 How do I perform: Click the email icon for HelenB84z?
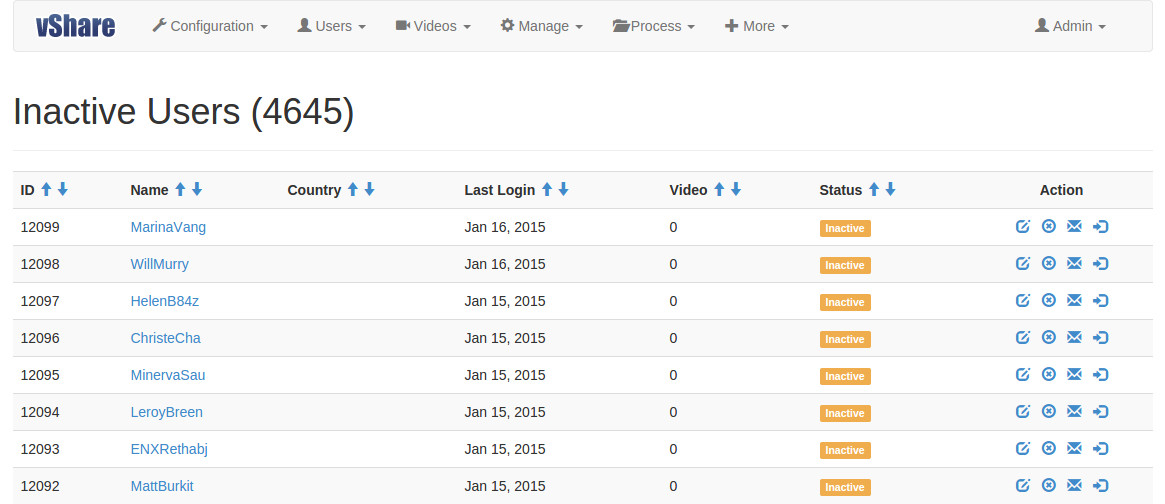(x=1074, y=301)
